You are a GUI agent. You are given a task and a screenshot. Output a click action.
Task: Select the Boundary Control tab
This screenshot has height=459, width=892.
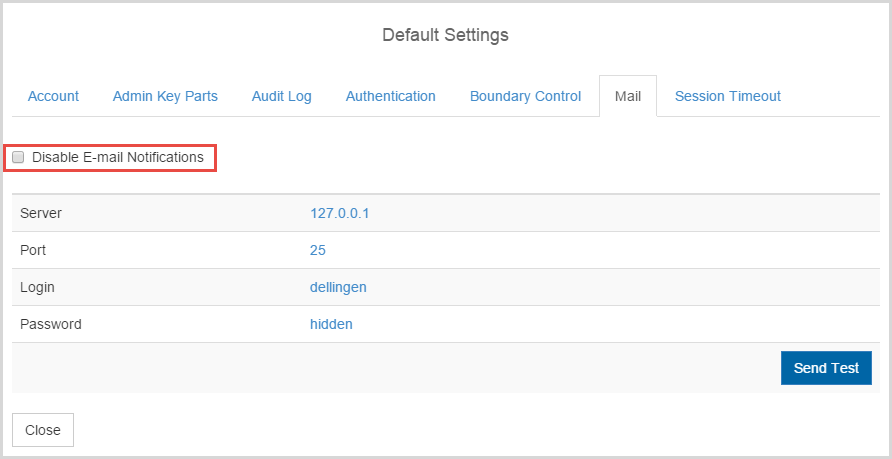click(x=526, y=96)
